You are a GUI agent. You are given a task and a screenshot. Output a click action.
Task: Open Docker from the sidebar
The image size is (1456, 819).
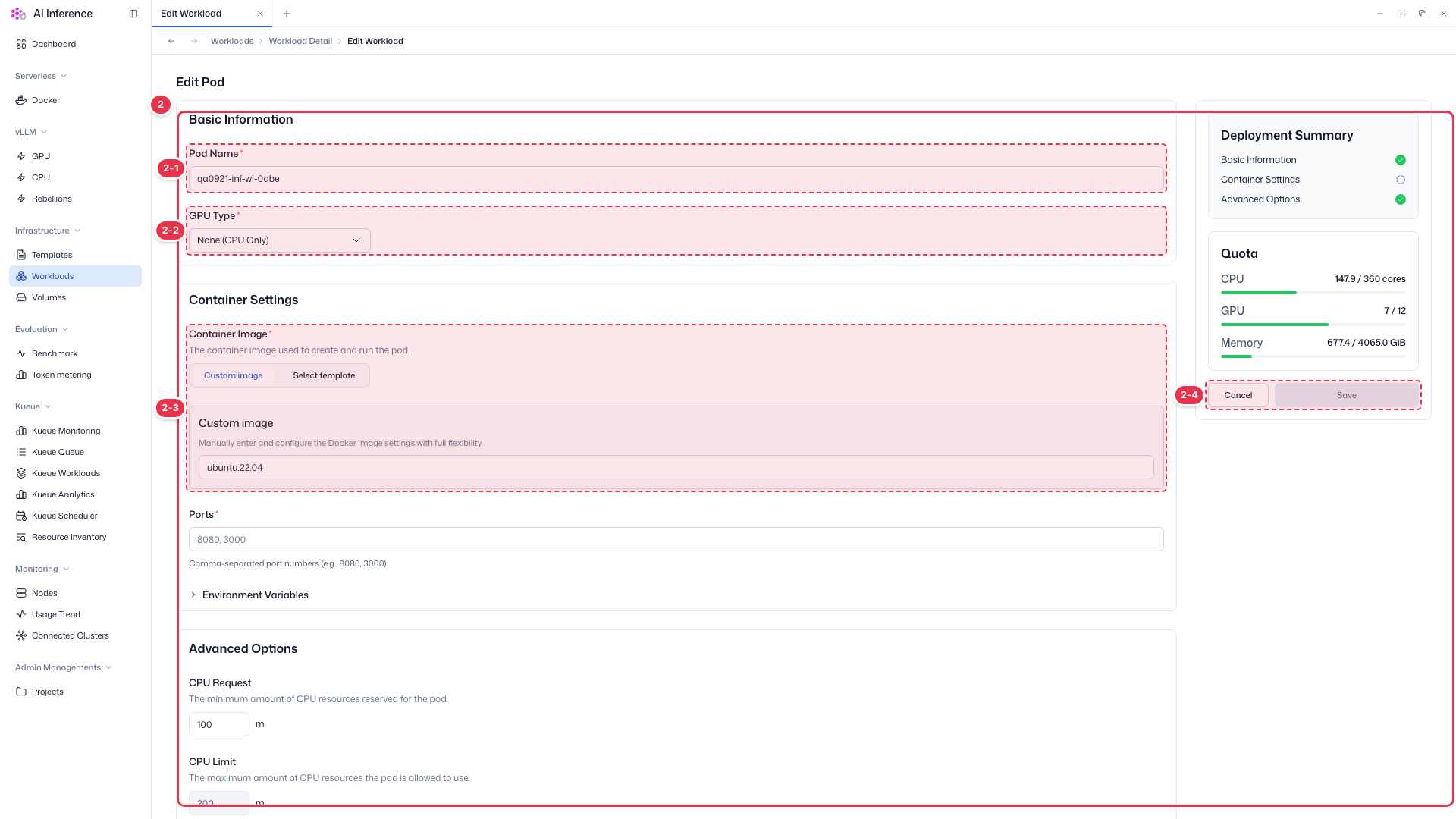pyautogui.click(x=75, y=100)
